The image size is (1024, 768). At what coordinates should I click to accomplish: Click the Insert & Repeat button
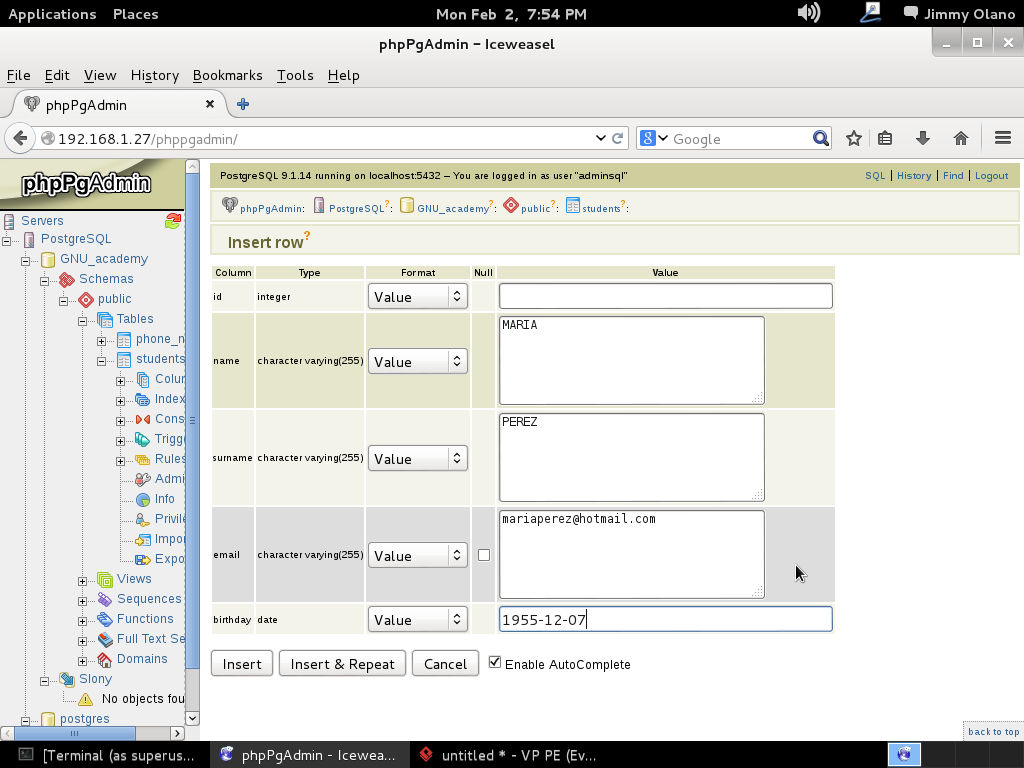pyautogui.click(x=342, y=664)
